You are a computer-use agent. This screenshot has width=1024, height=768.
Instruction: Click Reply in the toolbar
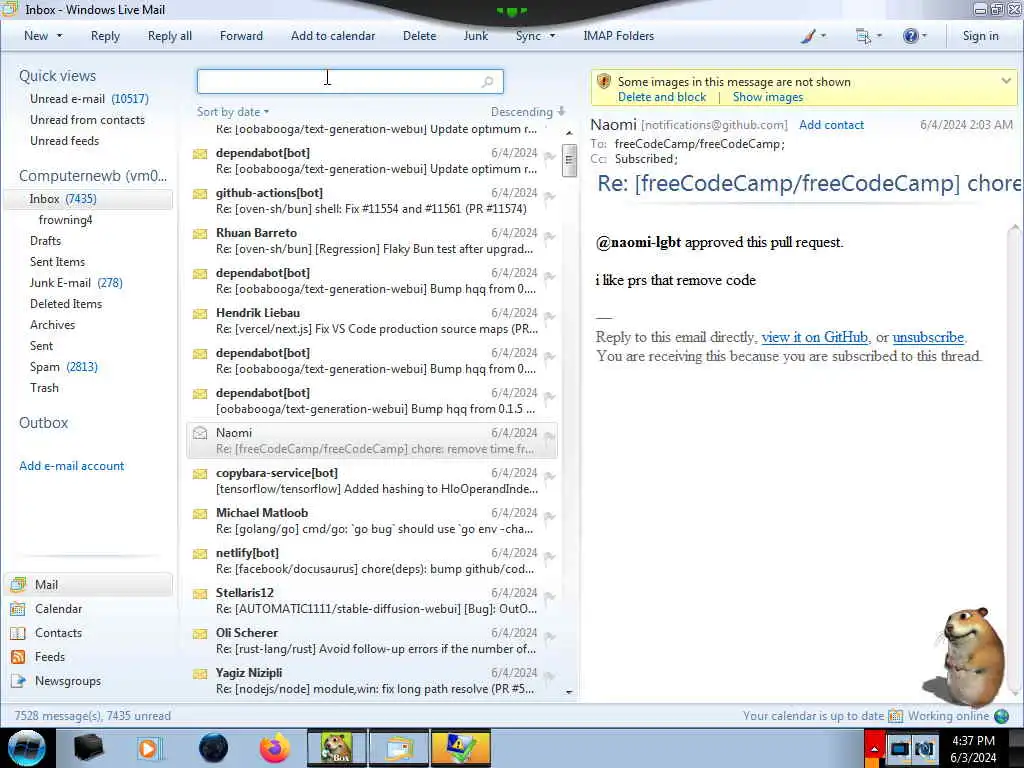(x=105, y=36)
